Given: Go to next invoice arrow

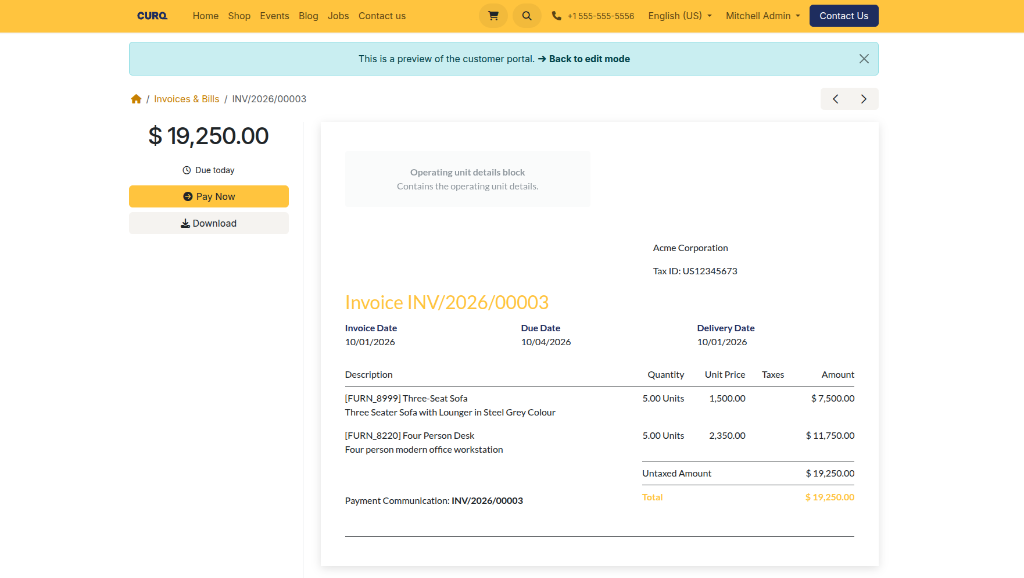Looking at the screenshot, I should coord(864,99).
